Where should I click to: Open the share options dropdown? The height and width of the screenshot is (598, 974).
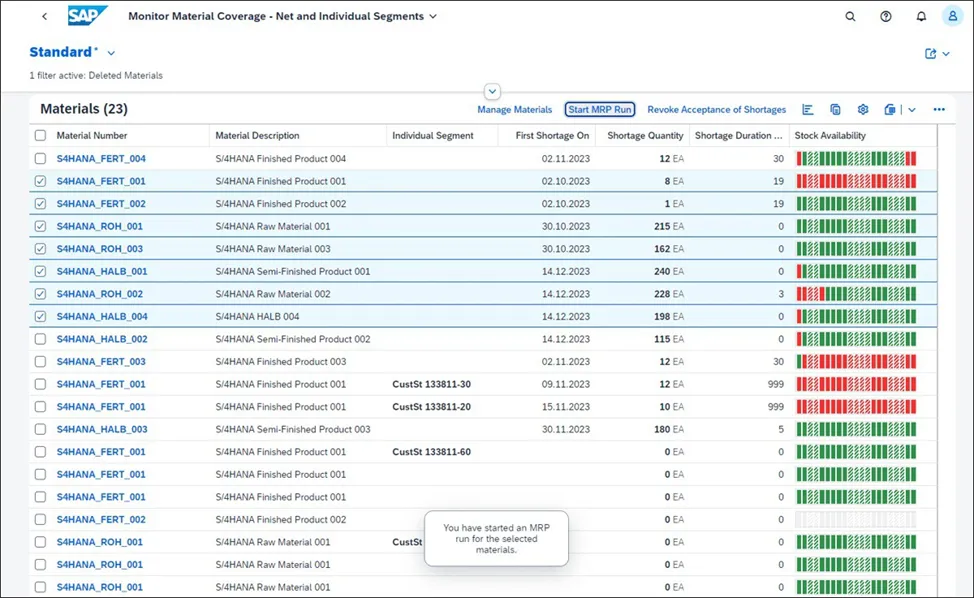[937, 54]
